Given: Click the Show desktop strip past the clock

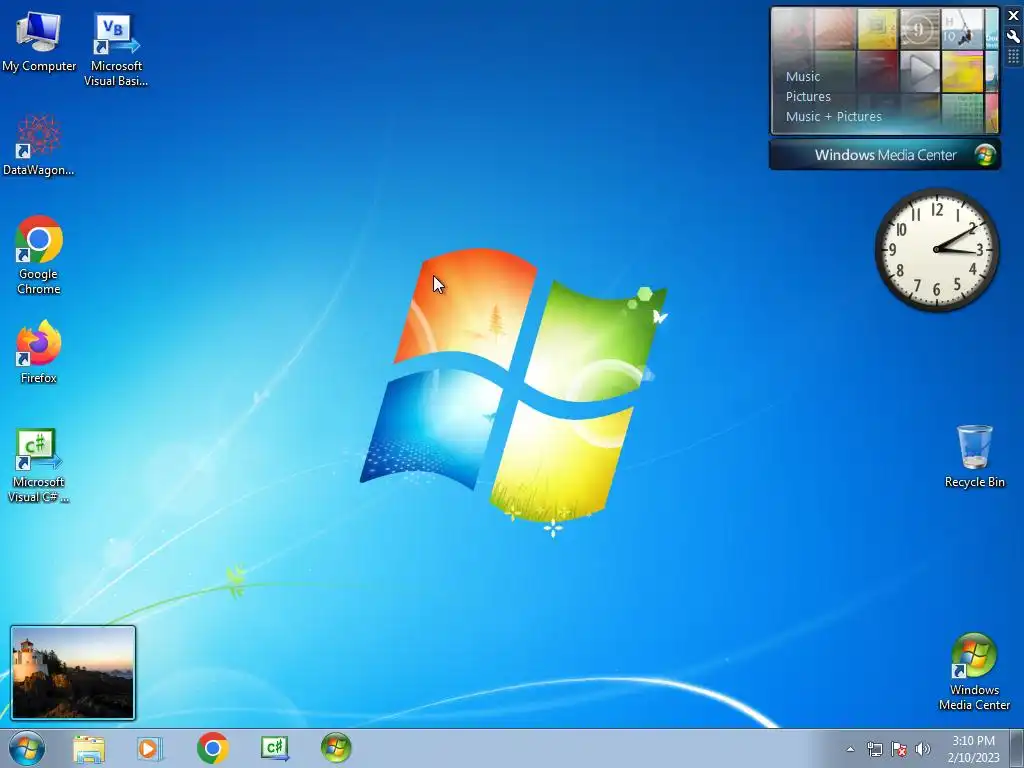Looking at the screenshot, I should click(x=1017, y=749).
